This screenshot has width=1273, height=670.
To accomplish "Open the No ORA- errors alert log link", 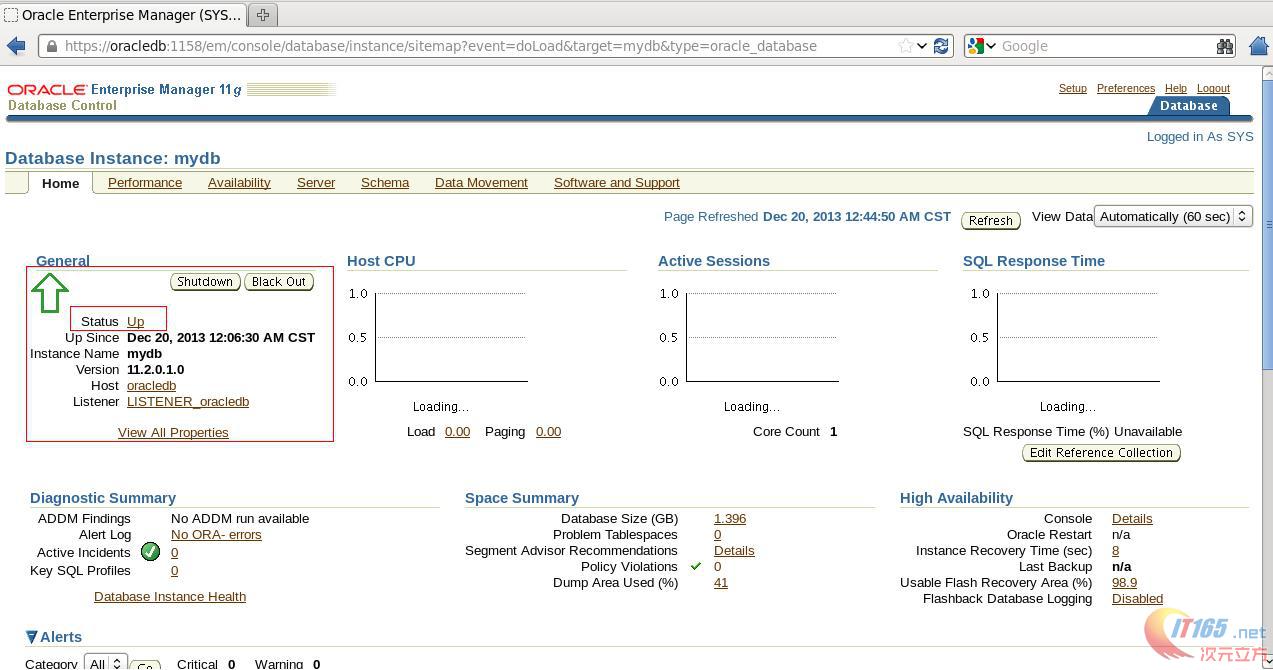I will click(216, 534).
